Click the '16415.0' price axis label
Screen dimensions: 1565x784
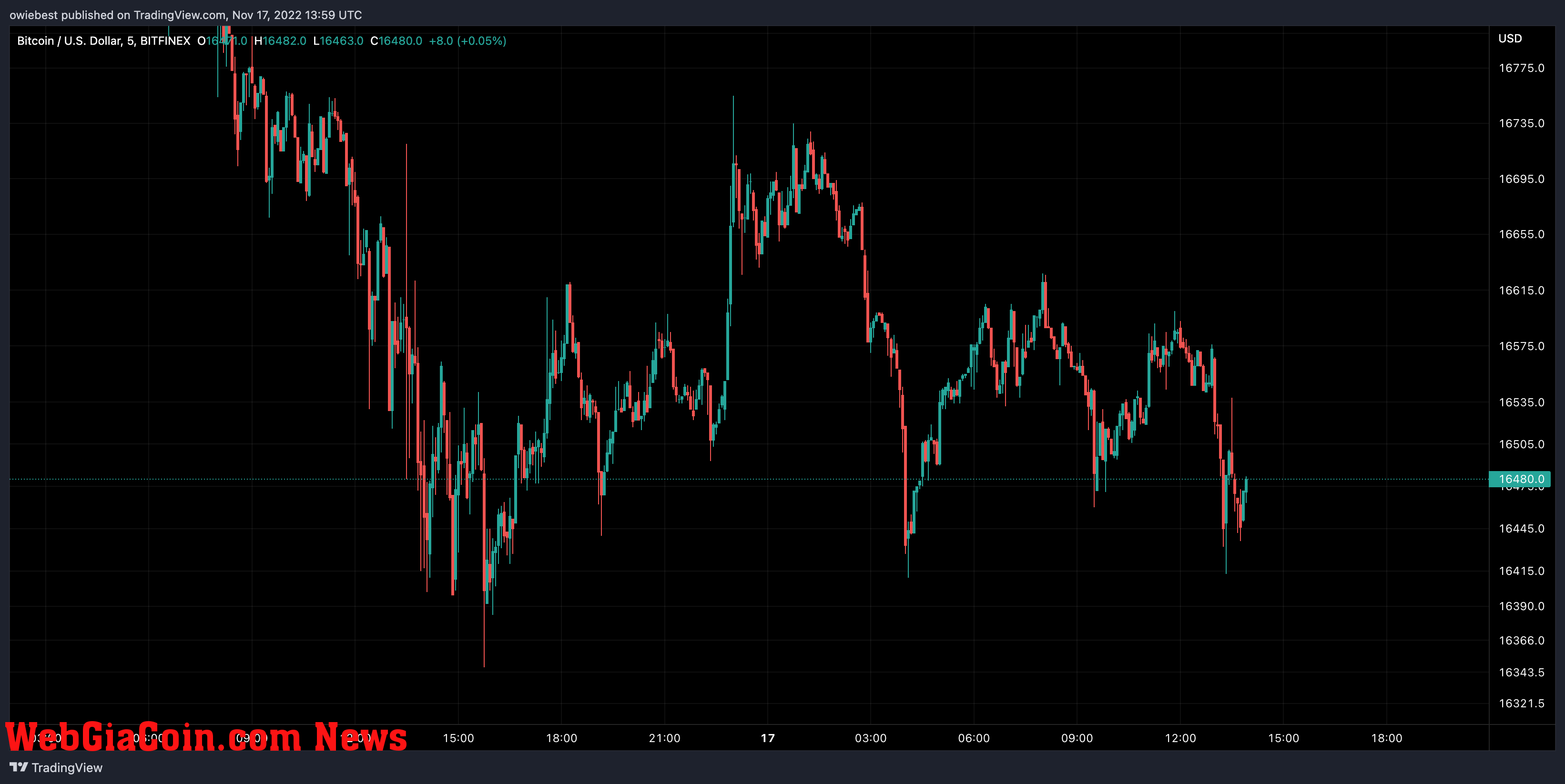[1521, 571]
